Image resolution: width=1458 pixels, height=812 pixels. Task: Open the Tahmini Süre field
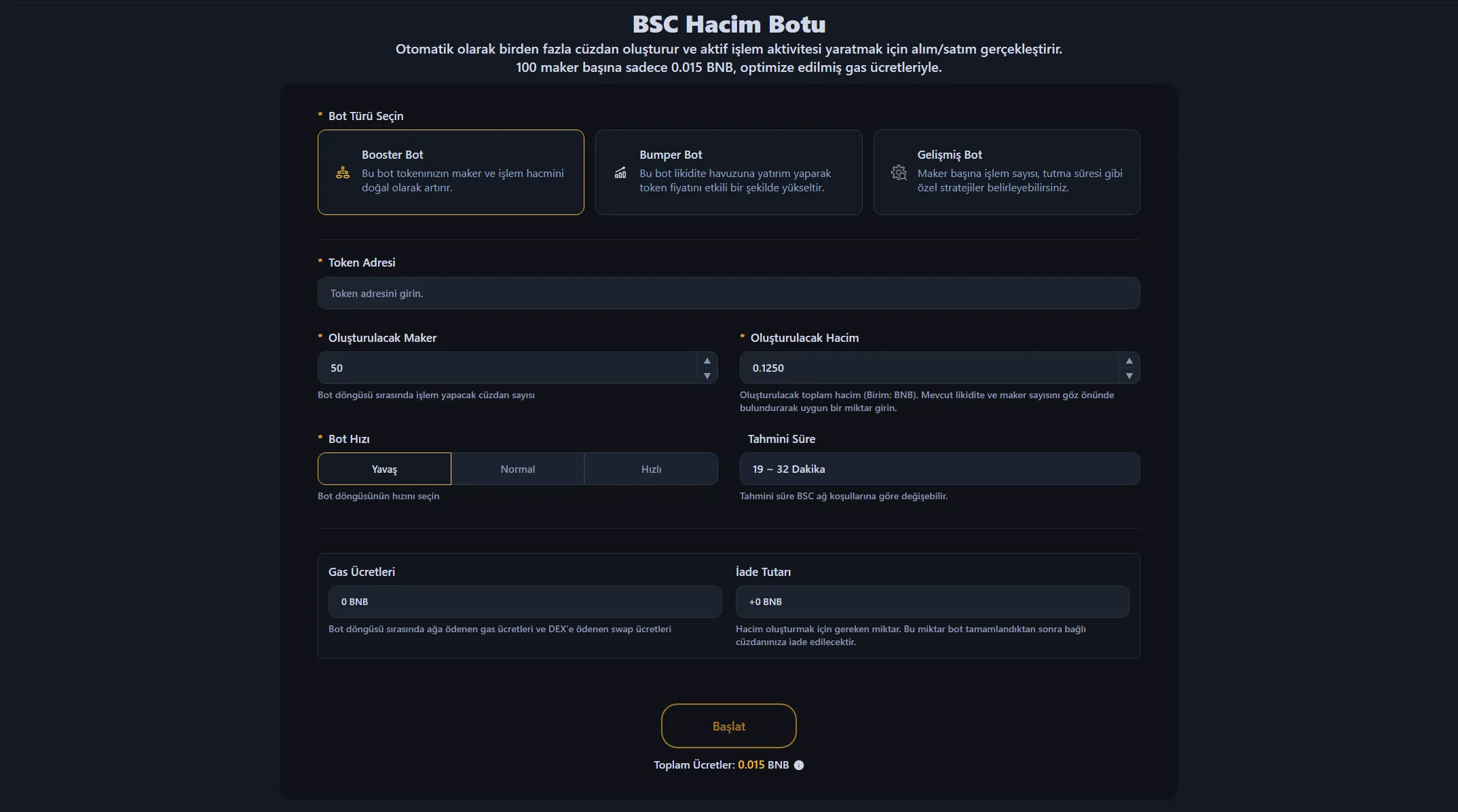point(939,469)
